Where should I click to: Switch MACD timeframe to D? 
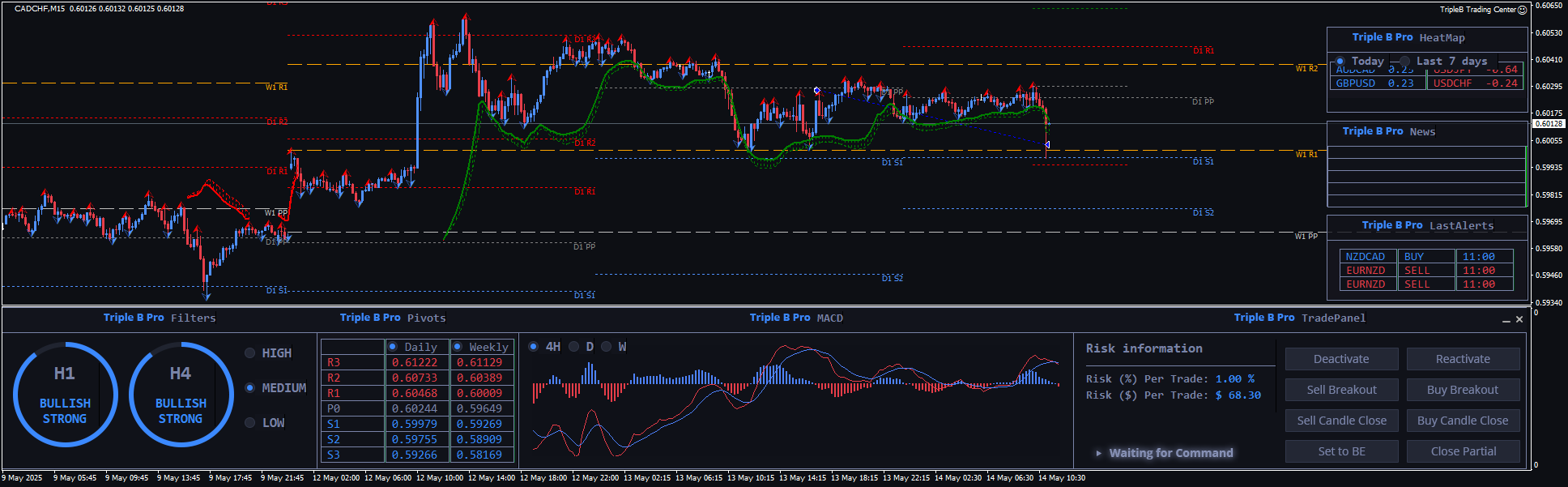point(574,347)
